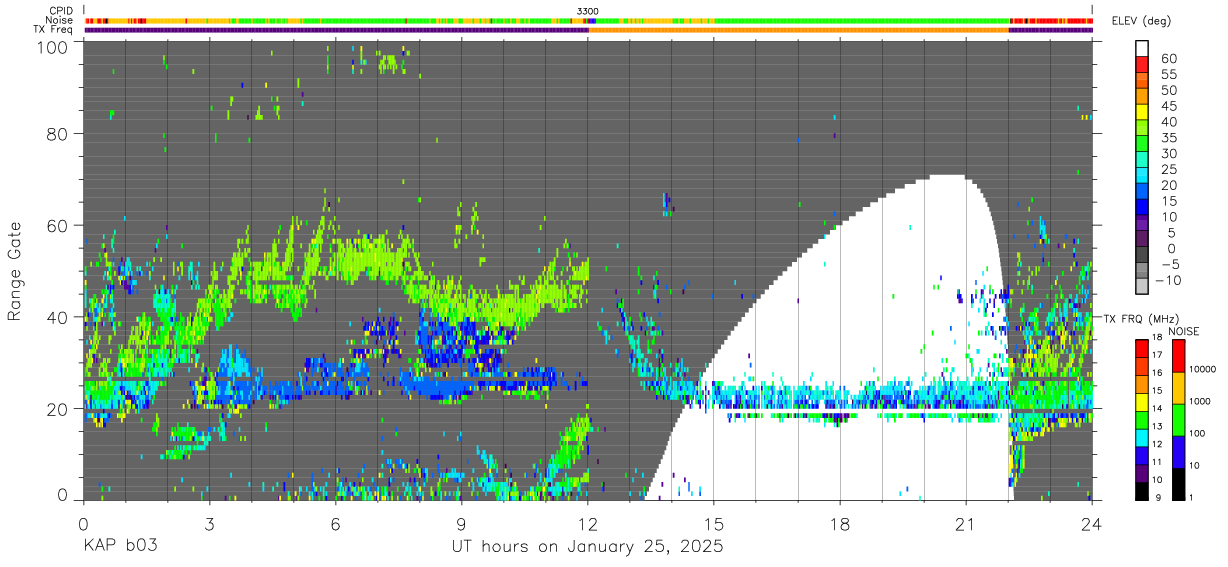
Task: Select the 17 value in TX FRQ legend
Action: point(1156,355)
